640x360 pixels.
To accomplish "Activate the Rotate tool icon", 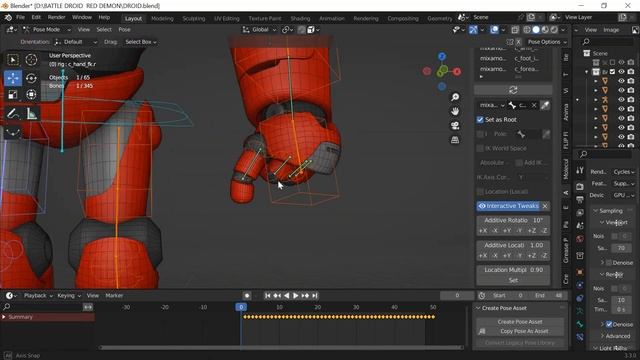I will [31, 78].
